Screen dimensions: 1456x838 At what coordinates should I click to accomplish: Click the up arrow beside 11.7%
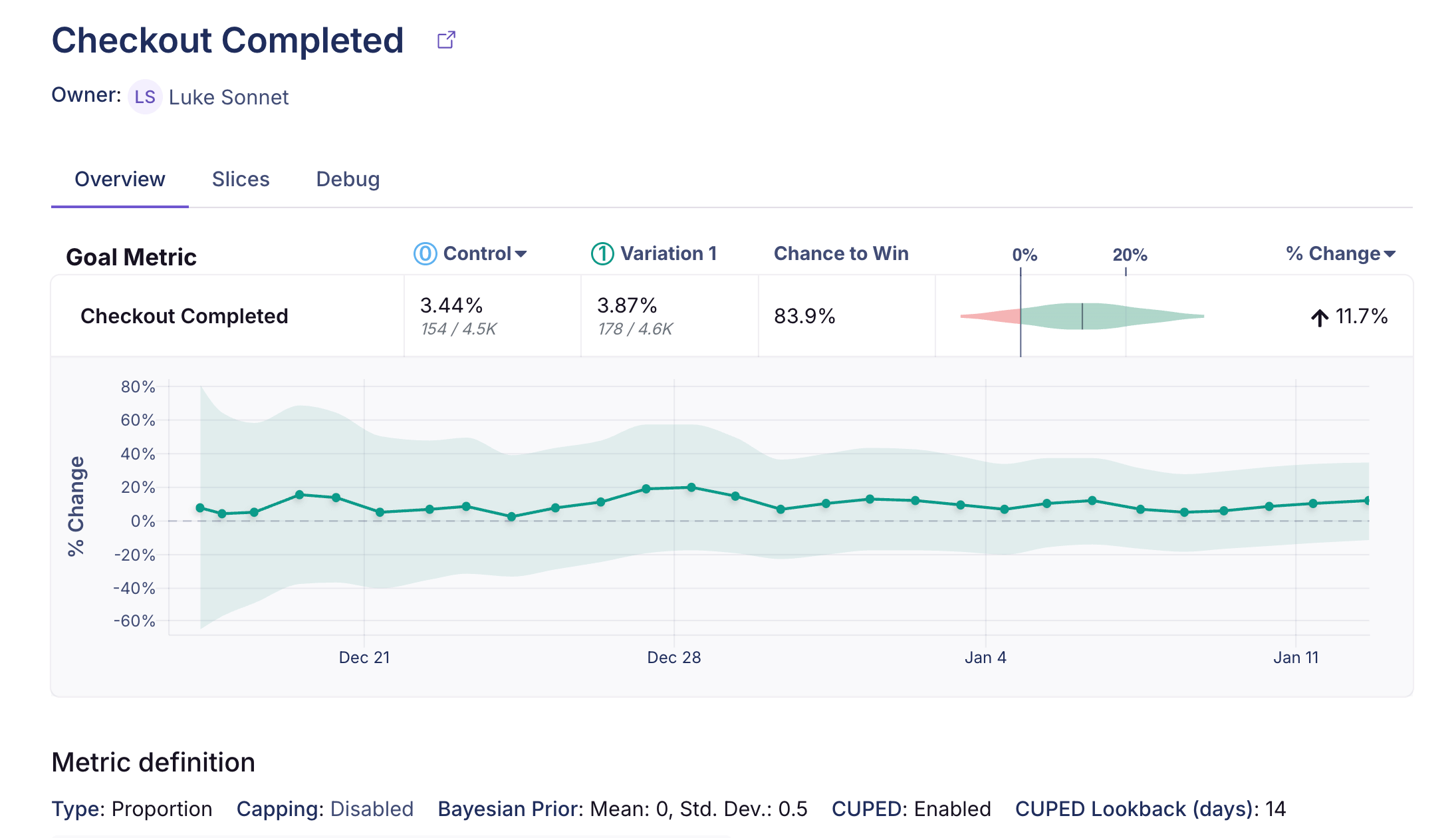[x=1319, y=317]
